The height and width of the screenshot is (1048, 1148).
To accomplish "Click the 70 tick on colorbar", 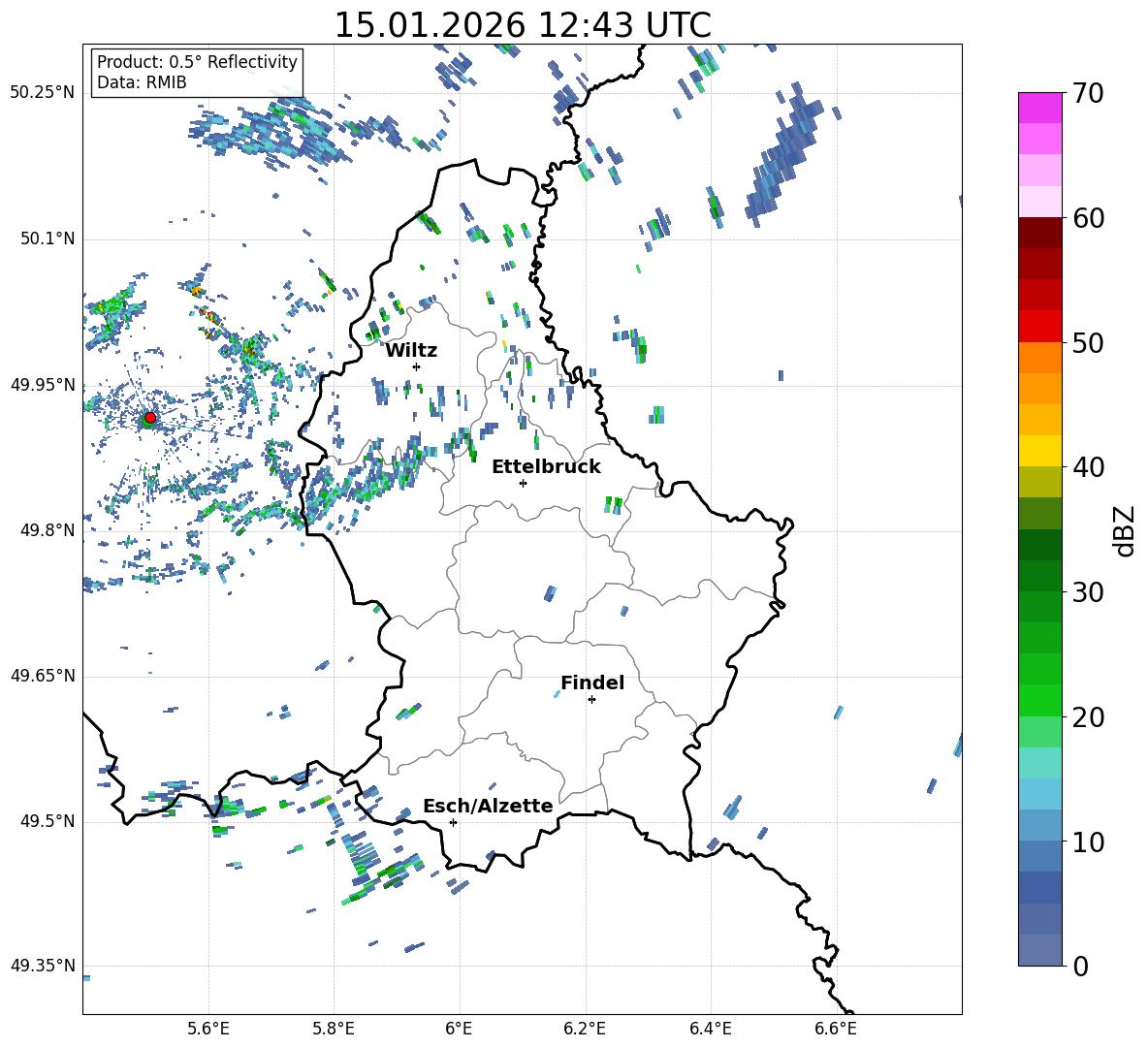I will pyautogui.click(x=1088, y=94).
